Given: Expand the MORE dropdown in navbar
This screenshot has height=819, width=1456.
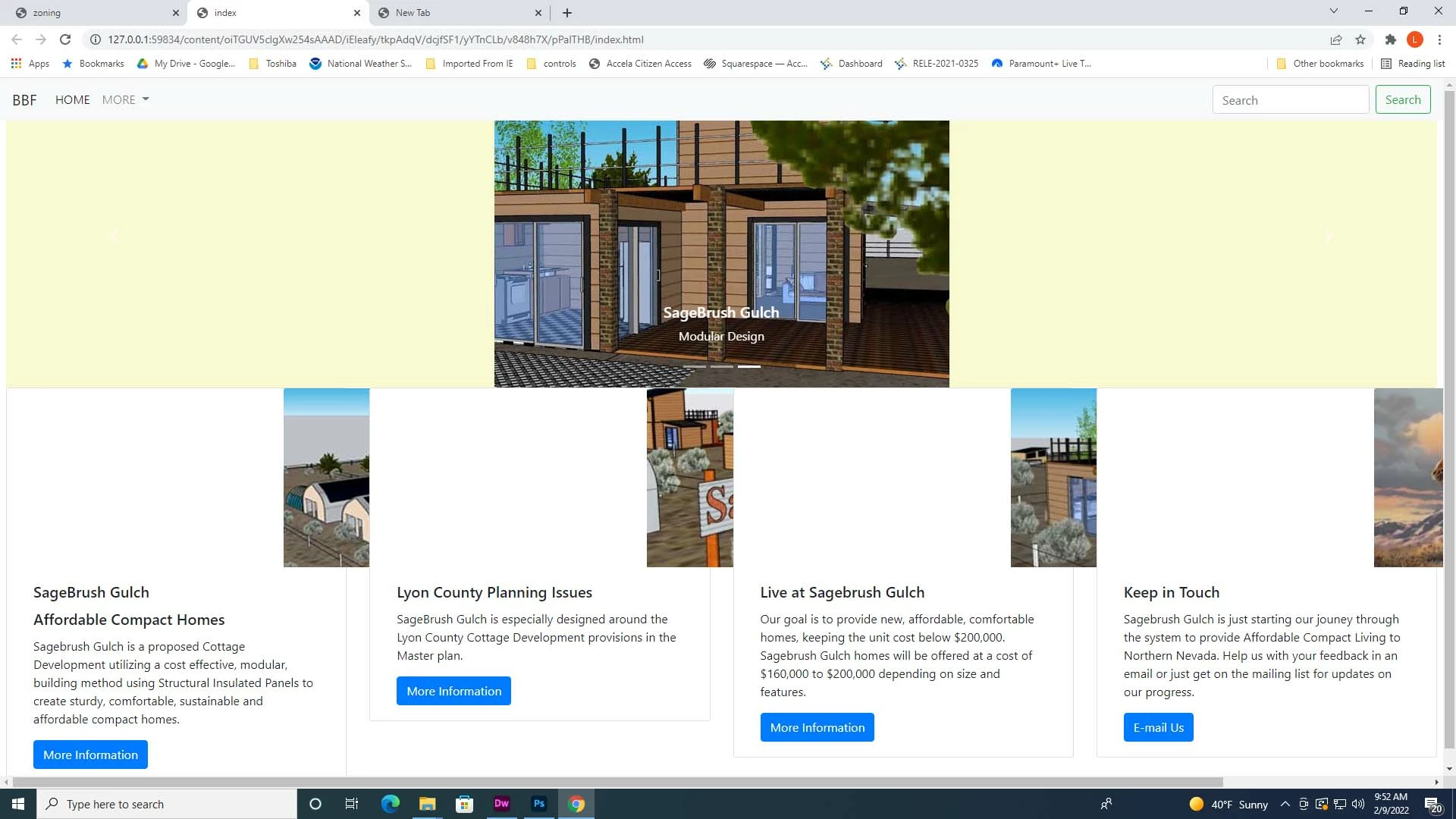Looking at the screenshot, I should coord(125,99).
